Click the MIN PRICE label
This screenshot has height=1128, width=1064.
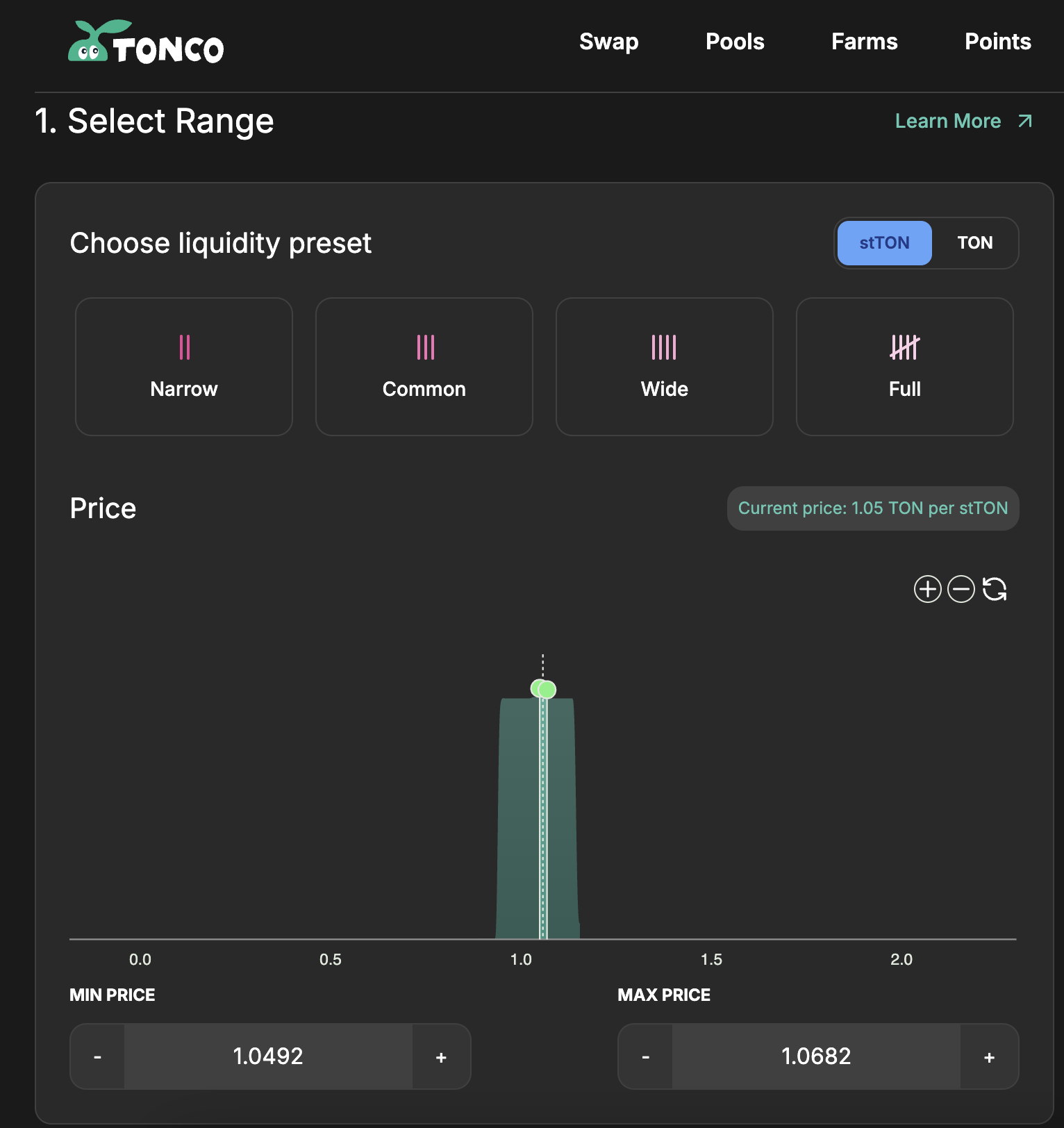(x=113, y=995)
